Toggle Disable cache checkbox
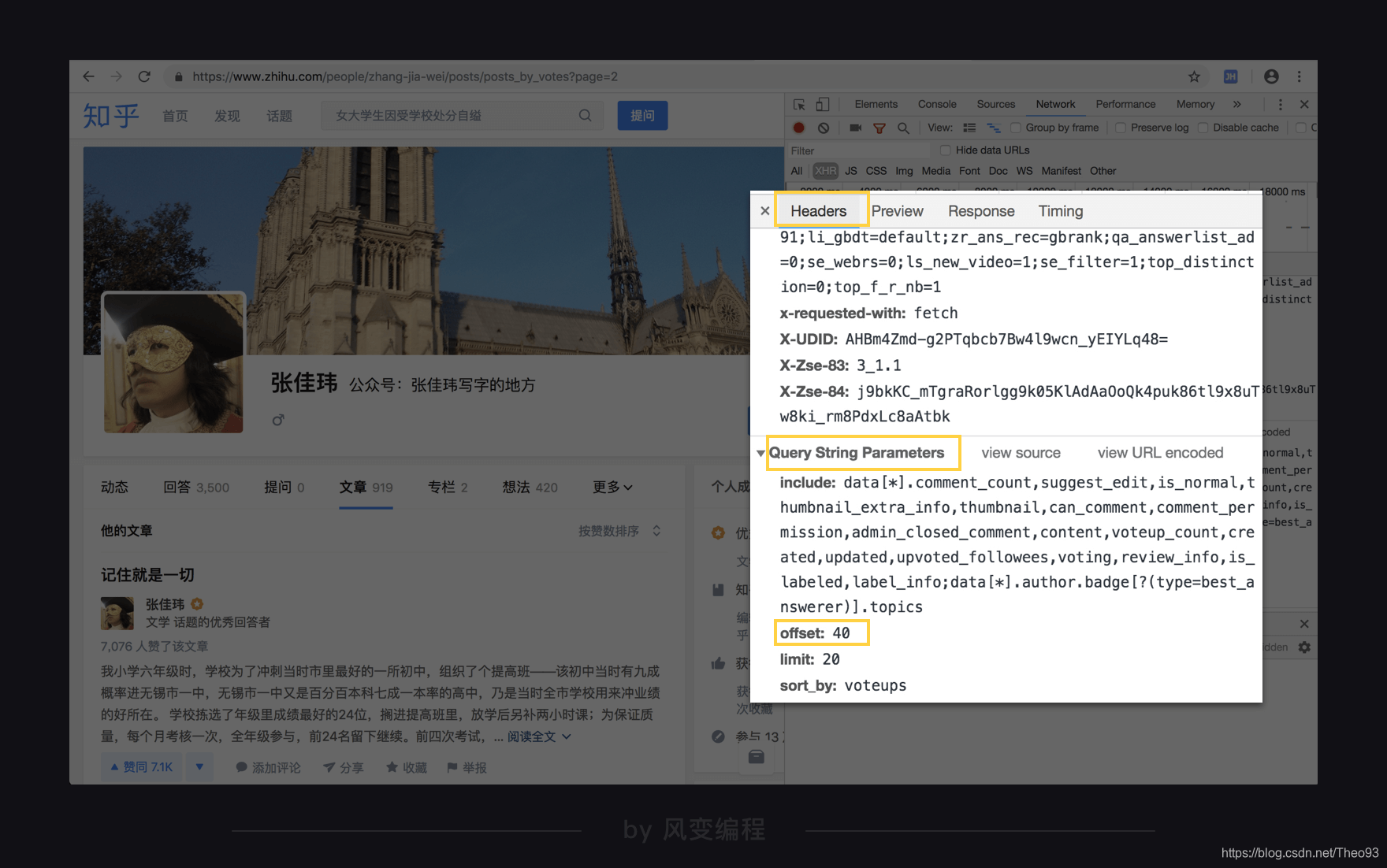The height and width of the screenshot is (868, 1387). (x=1203, y=128)
